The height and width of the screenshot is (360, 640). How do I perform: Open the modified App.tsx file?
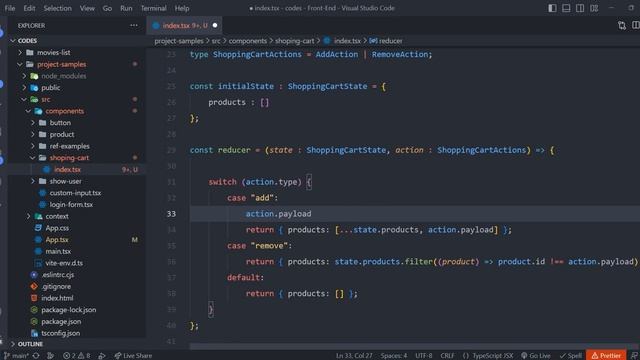[77, 240]
